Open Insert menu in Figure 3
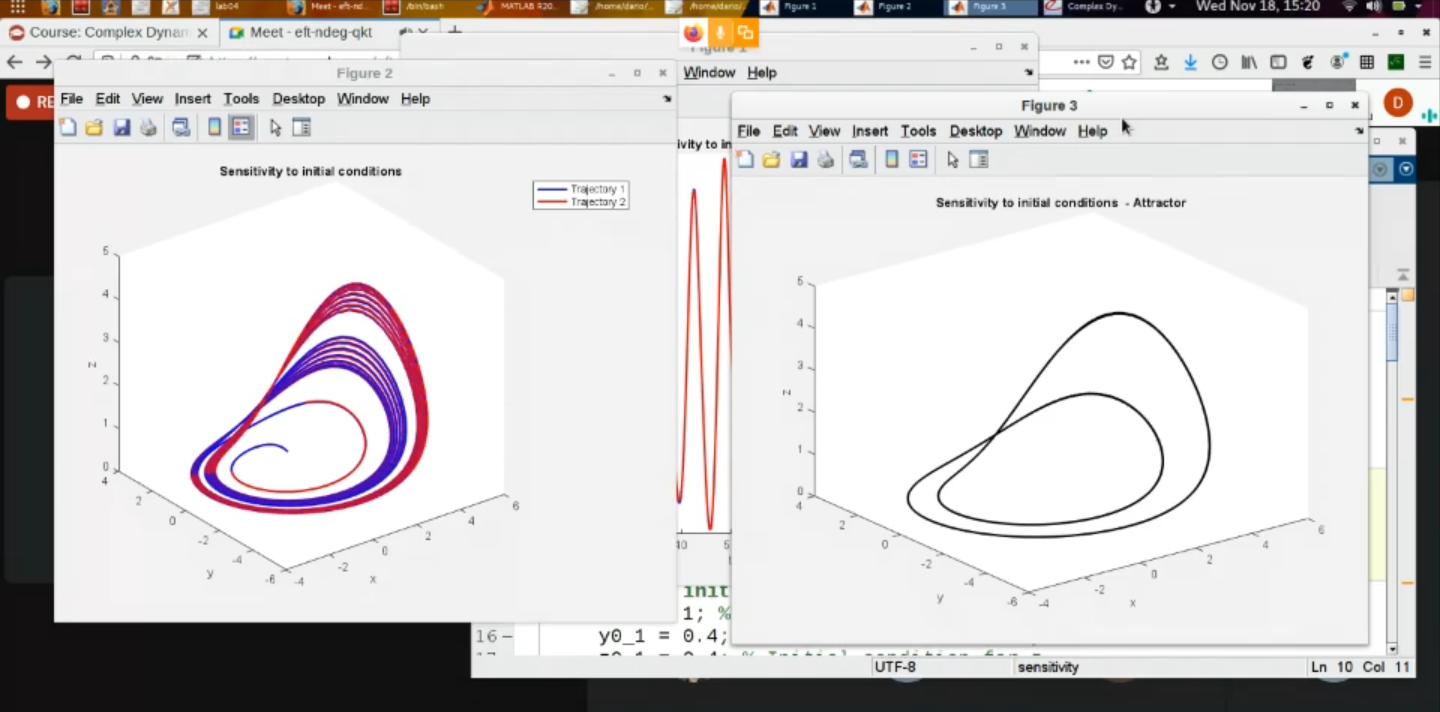This screenshot has width=1440, height=712. 869,131
